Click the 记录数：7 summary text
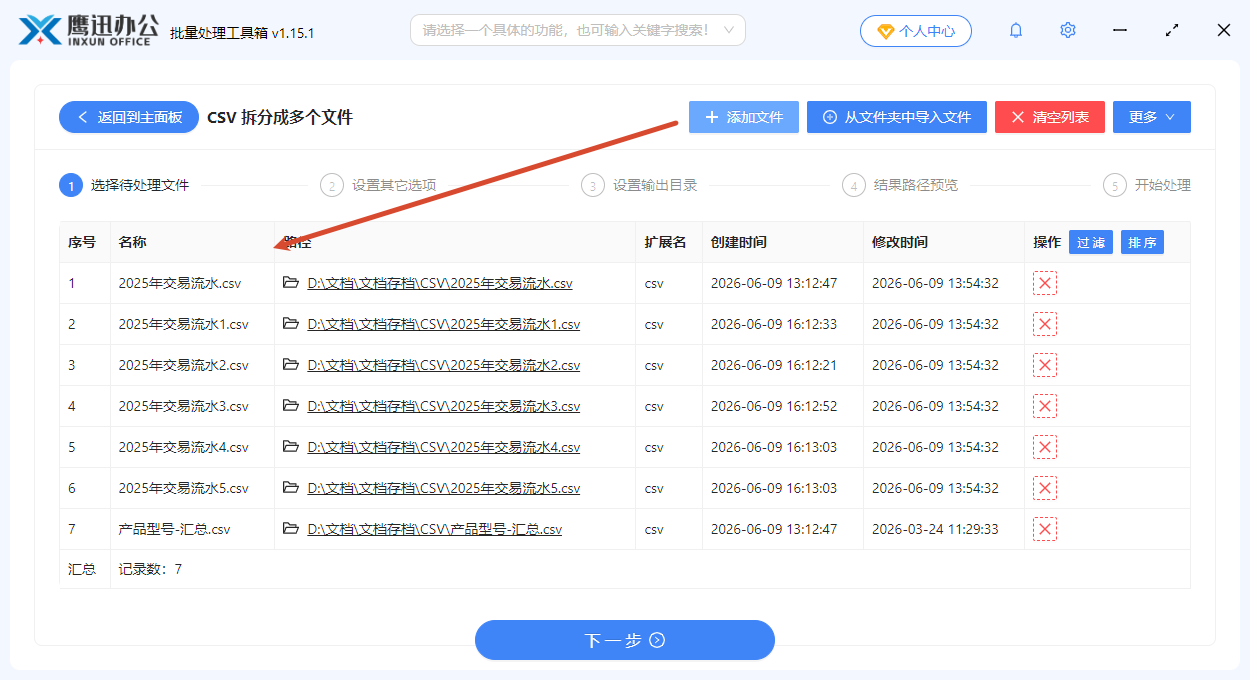The image size is (1250, 680). (150, 569)
